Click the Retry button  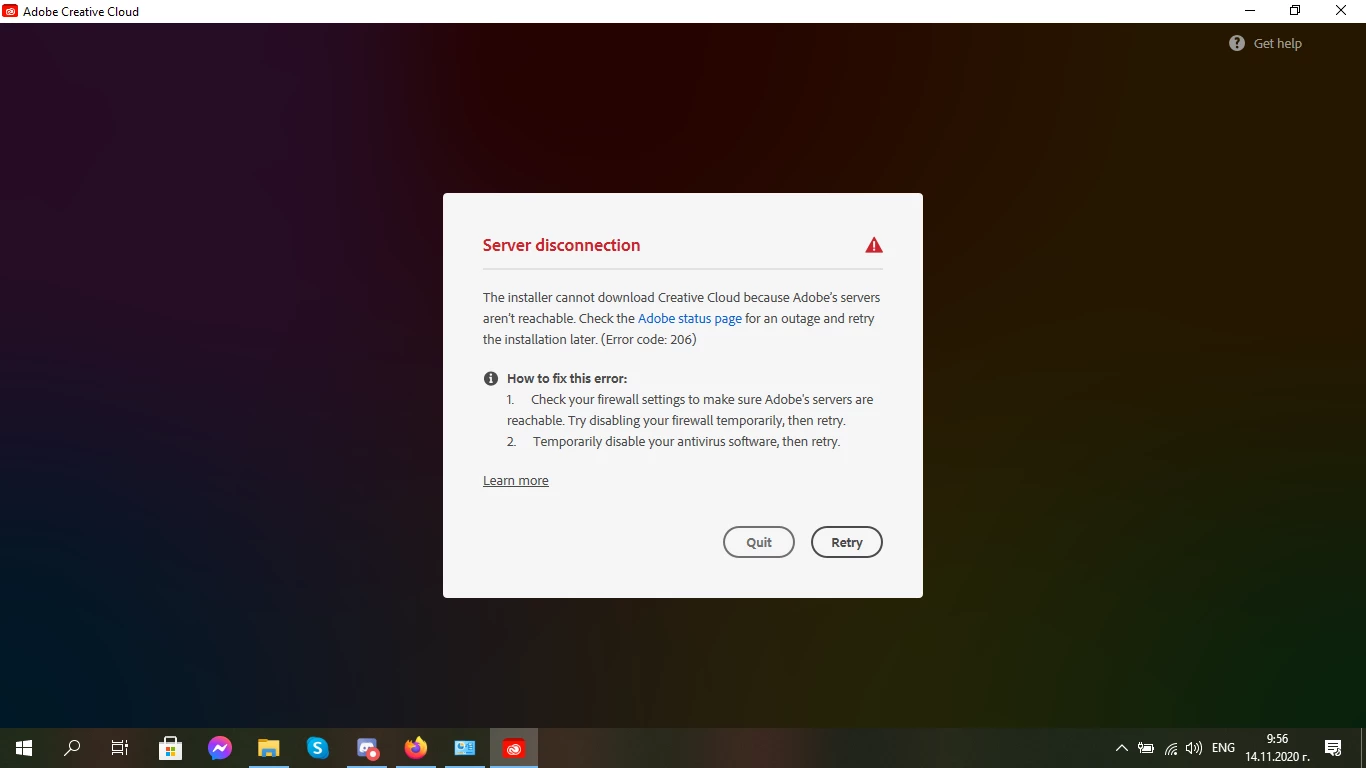[846, 542]
